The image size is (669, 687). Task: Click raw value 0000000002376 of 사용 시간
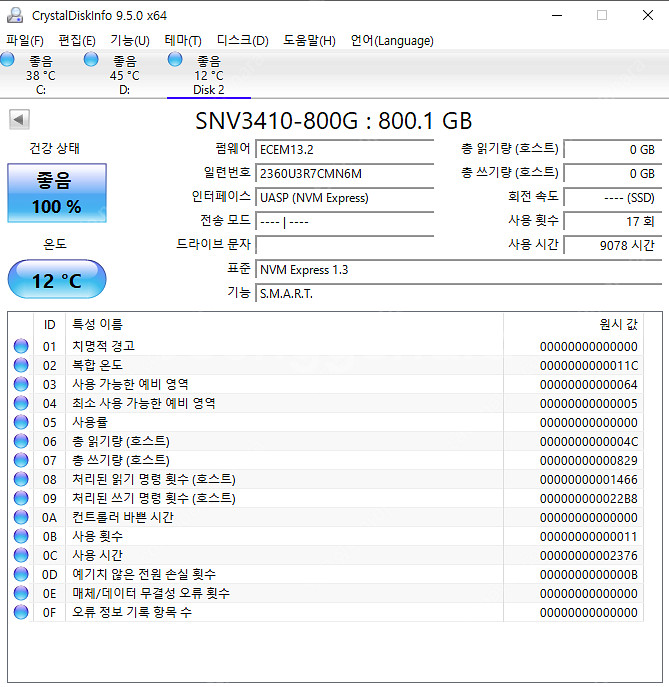coord(589,556)
